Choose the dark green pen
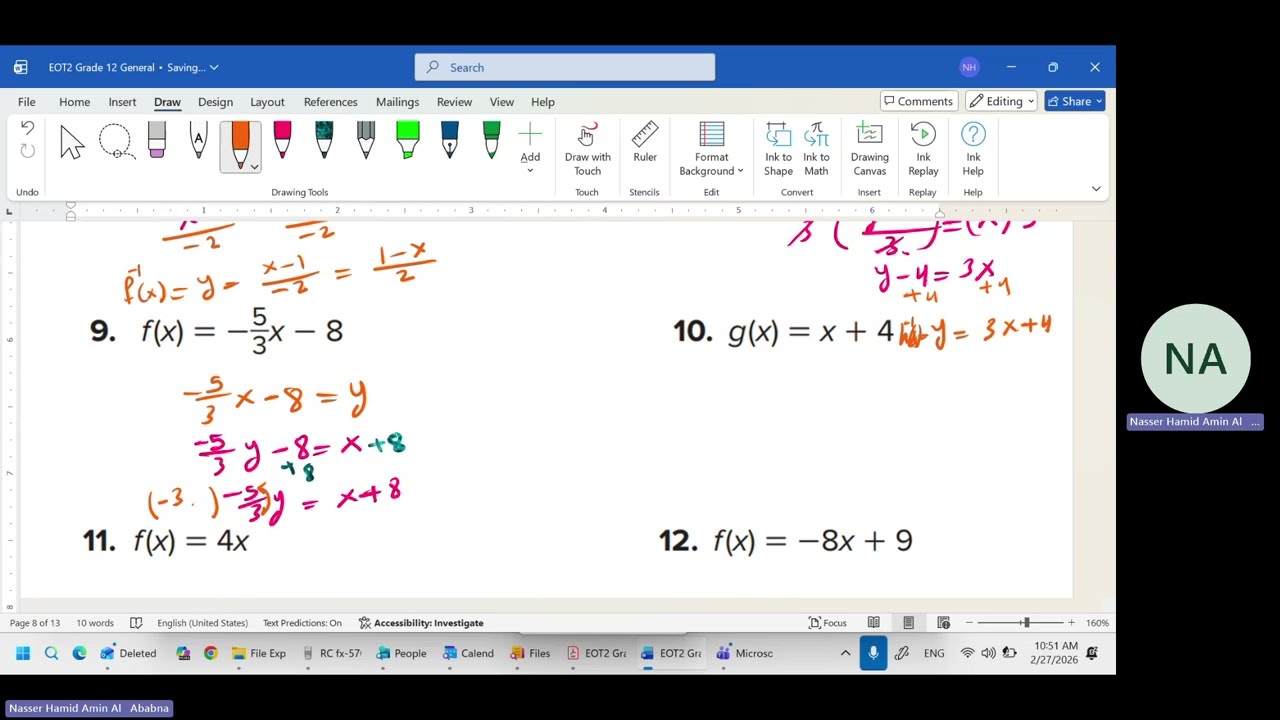 (491, 142)
